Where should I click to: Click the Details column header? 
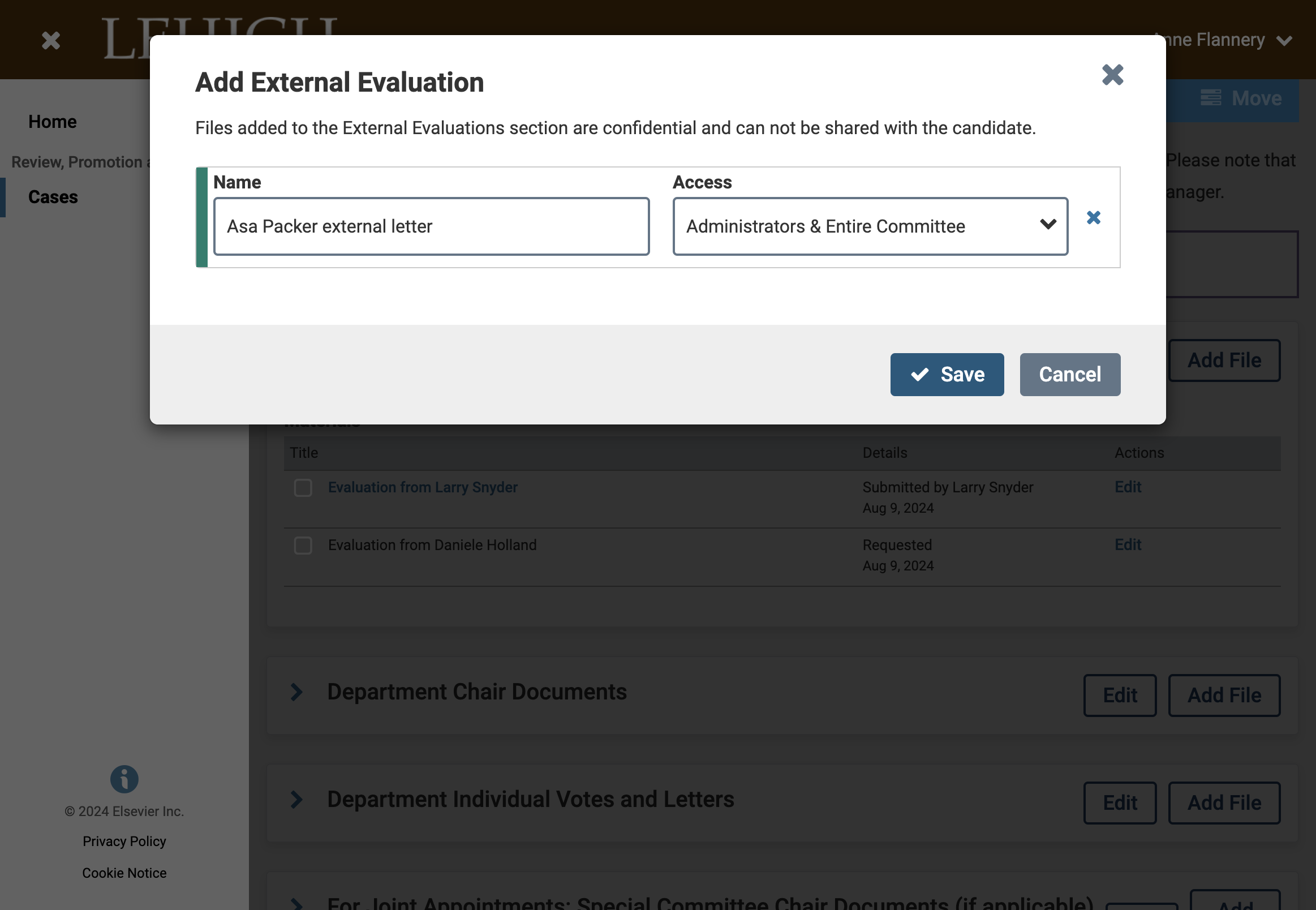[x=884, y=453]
